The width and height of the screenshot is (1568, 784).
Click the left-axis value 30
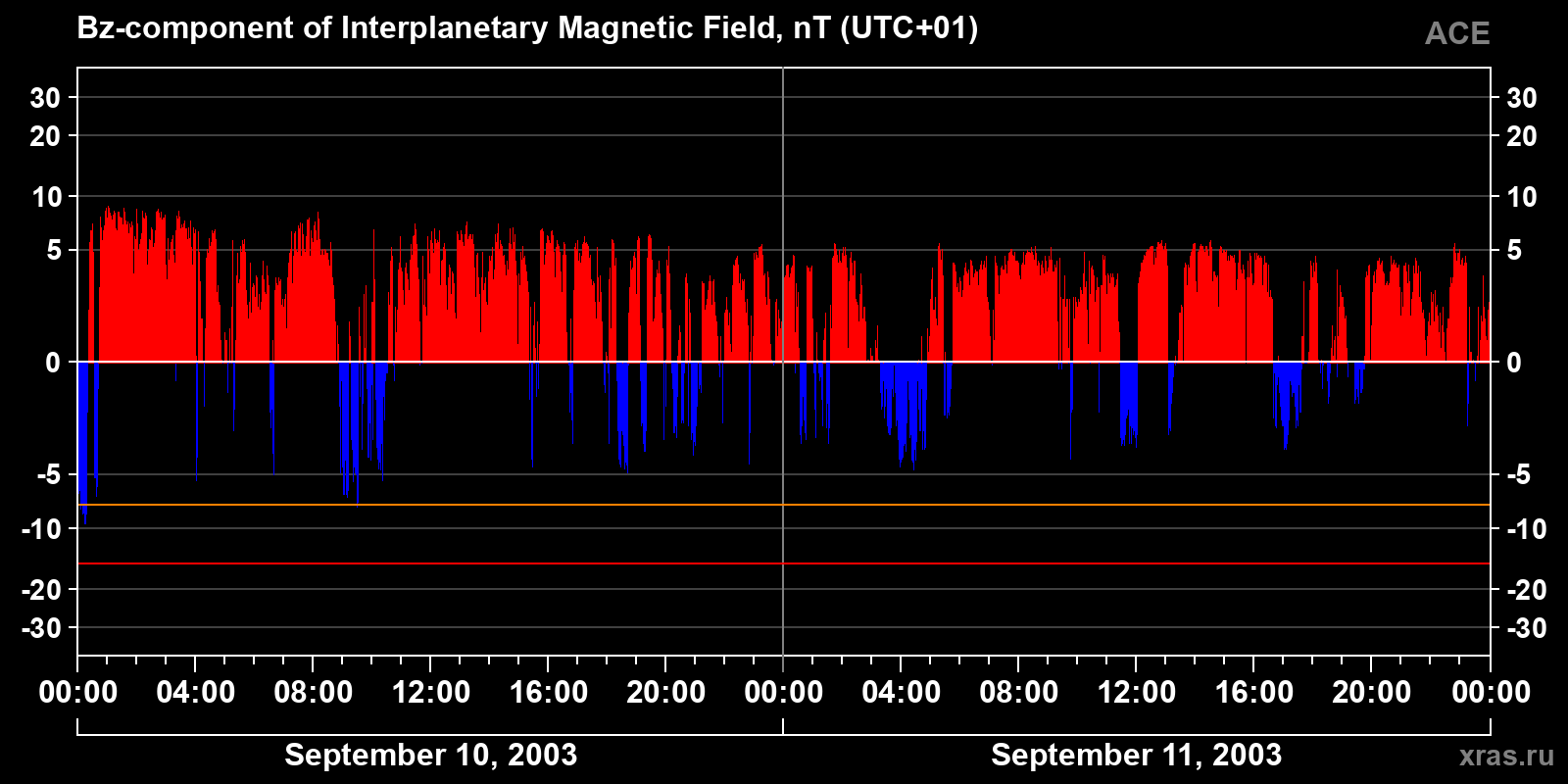pyautogui.click(x=45, y=98)
